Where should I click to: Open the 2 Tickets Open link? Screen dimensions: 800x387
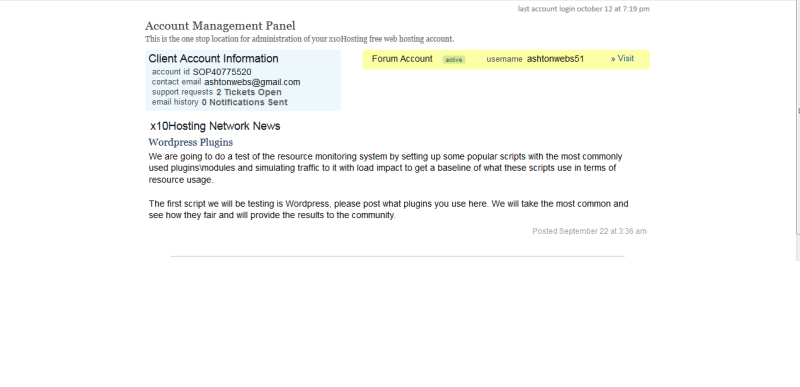248,92
